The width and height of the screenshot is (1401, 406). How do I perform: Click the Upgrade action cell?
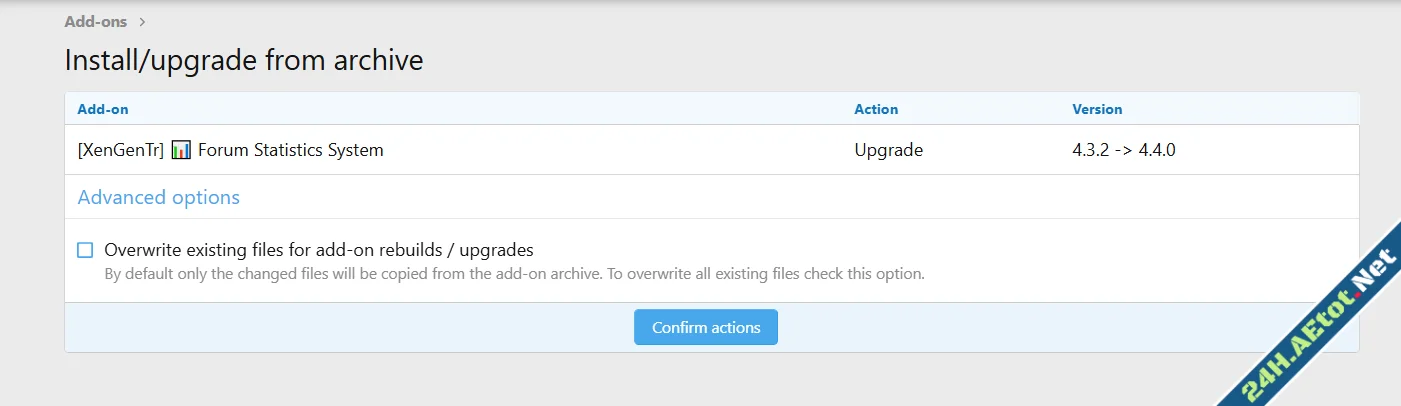[x=888, y=150]
